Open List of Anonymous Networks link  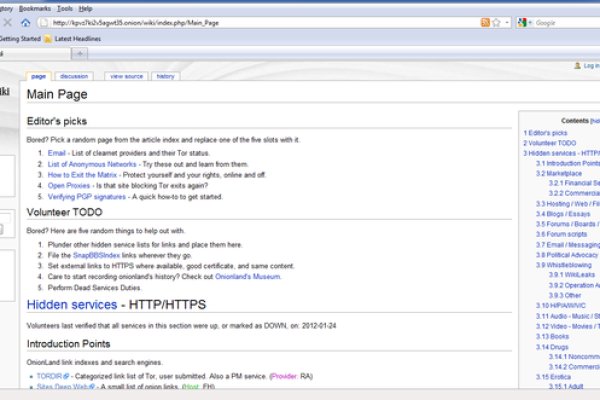click(92, 164)
